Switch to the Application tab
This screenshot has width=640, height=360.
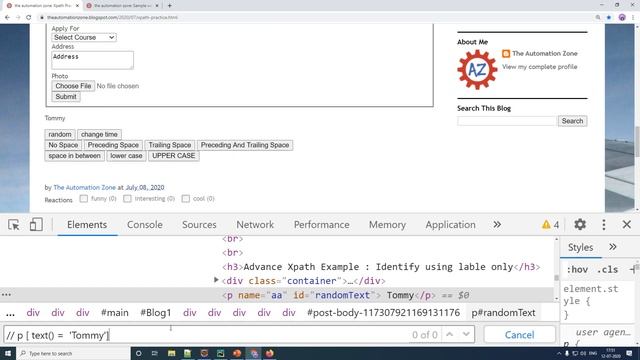450,224
